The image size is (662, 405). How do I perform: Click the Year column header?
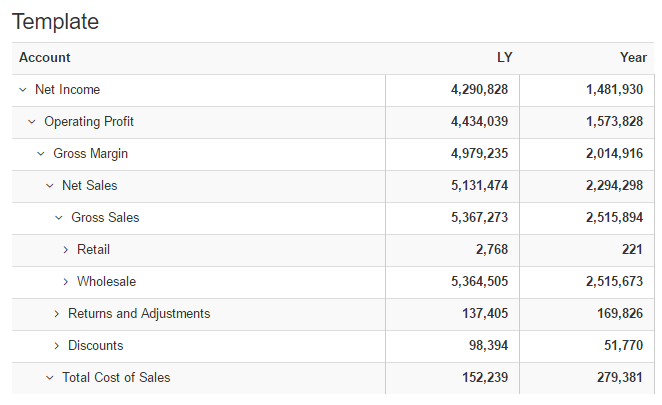633,58
